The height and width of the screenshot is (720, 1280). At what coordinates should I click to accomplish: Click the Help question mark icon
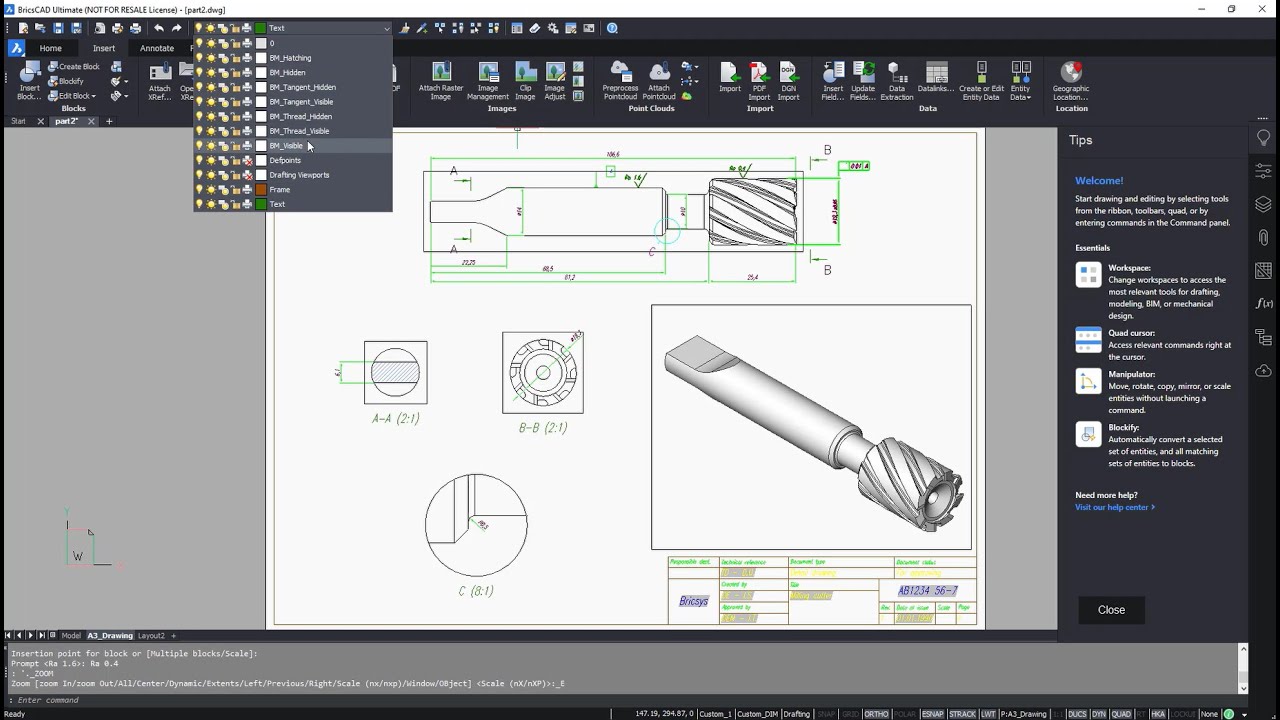tap(612, 28)
